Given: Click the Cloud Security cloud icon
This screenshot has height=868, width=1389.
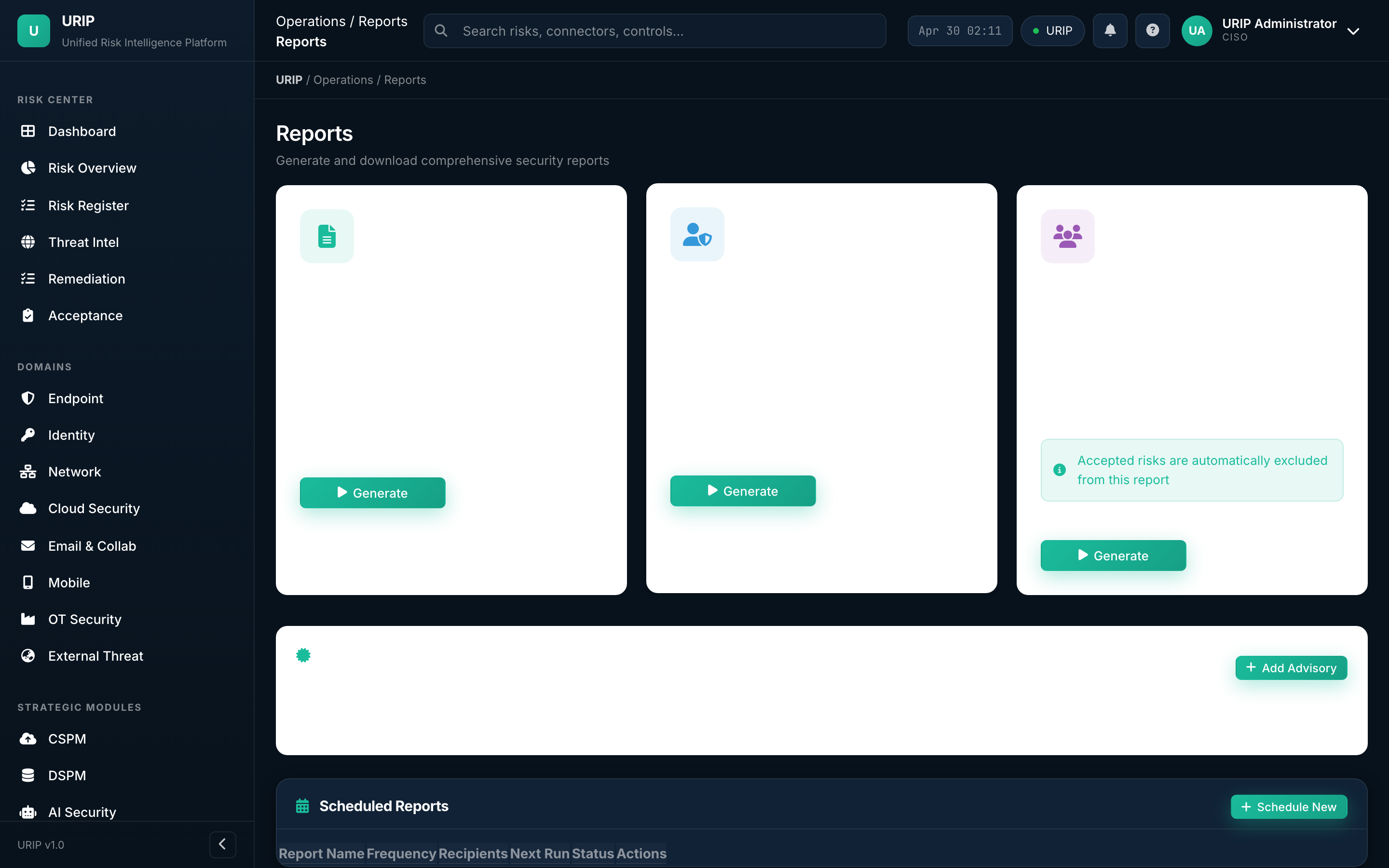Looking at the screenshot, I should [27, 509].
